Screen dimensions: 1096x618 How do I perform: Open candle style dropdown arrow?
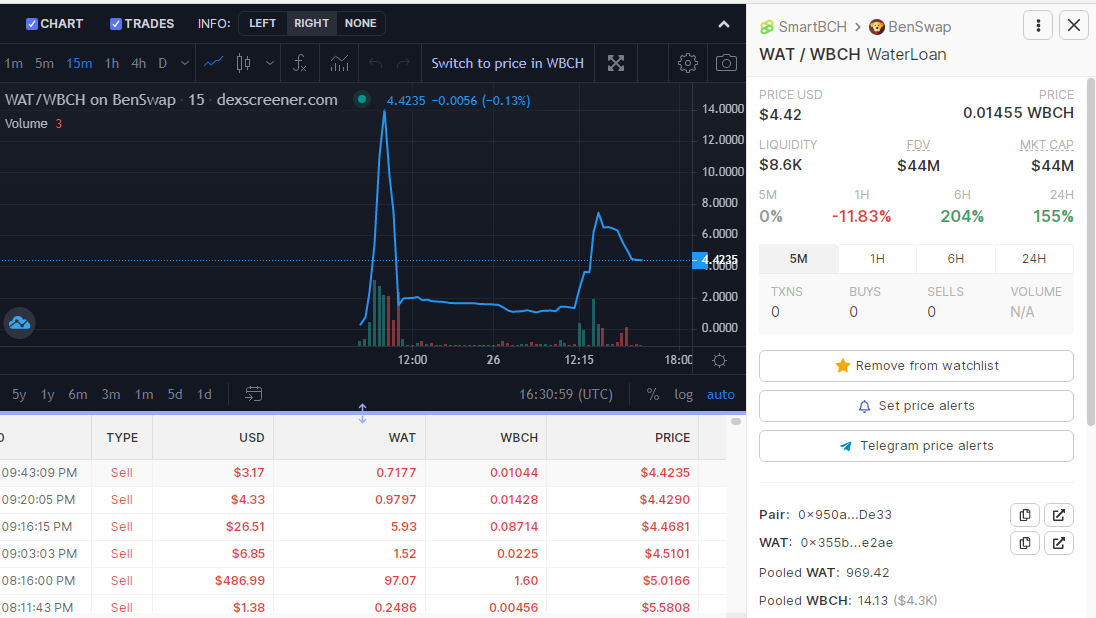tap(269, 64)
